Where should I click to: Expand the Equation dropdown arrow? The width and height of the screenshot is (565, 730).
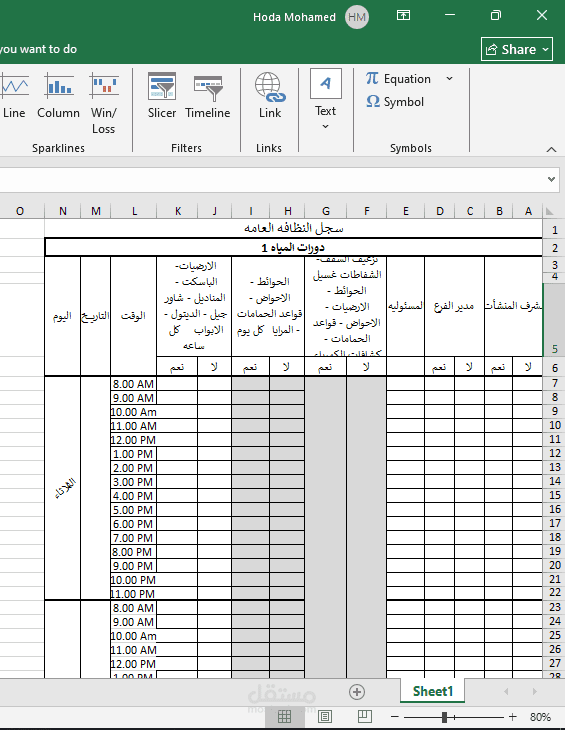[449, 79]
